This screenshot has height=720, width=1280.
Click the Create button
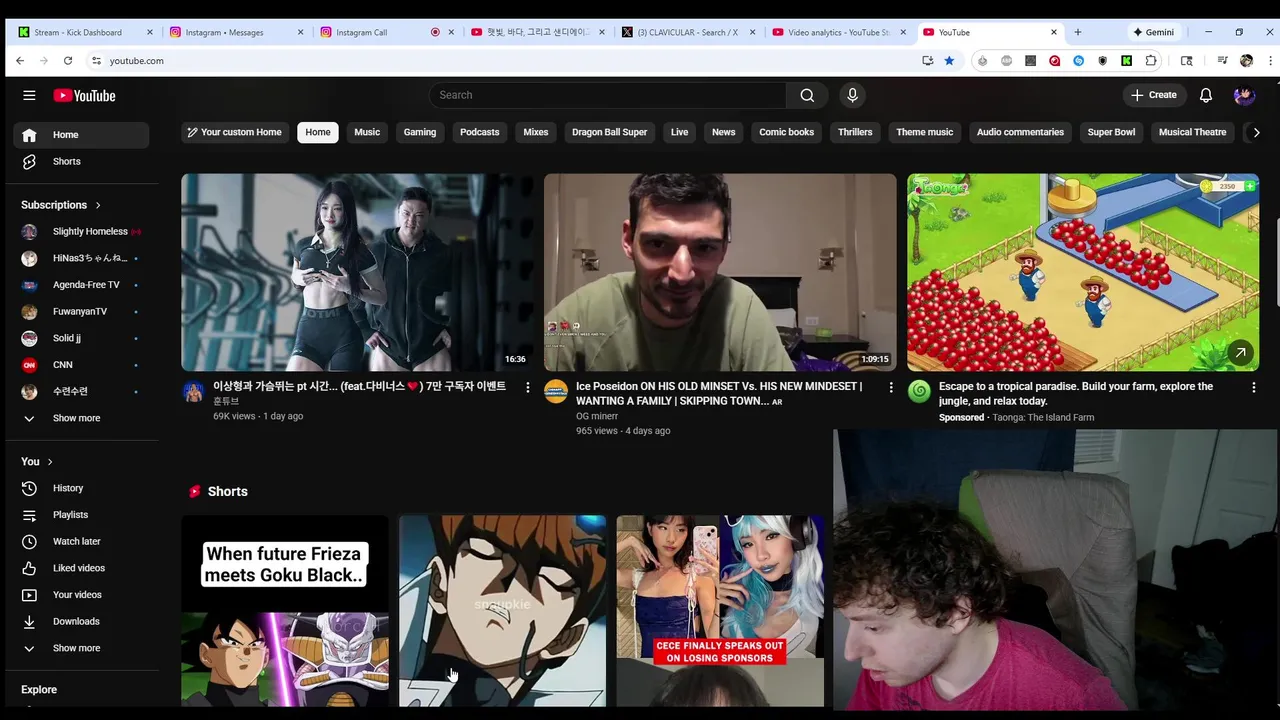coord(1154,95)
